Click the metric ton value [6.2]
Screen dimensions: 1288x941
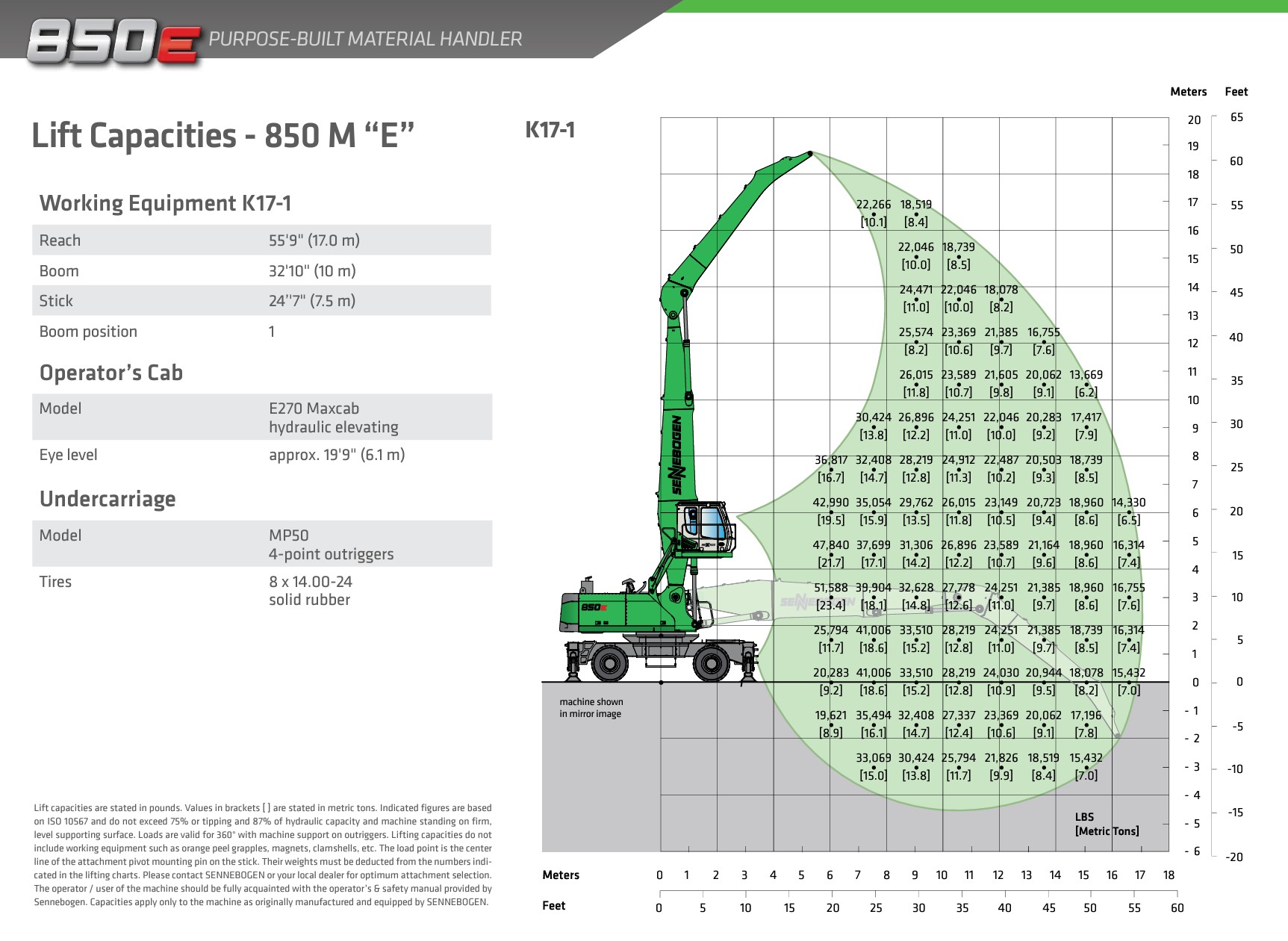click(x=1086, y=392)
